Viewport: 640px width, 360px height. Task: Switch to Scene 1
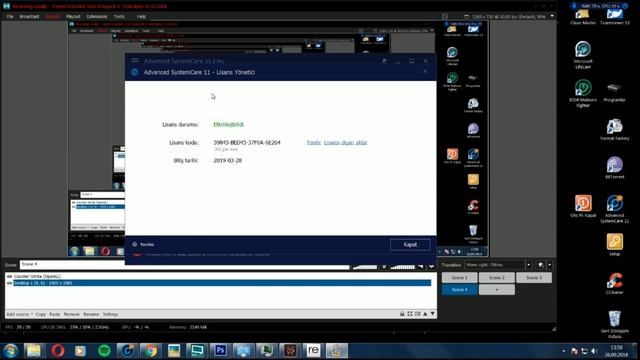tap(459, 278)
